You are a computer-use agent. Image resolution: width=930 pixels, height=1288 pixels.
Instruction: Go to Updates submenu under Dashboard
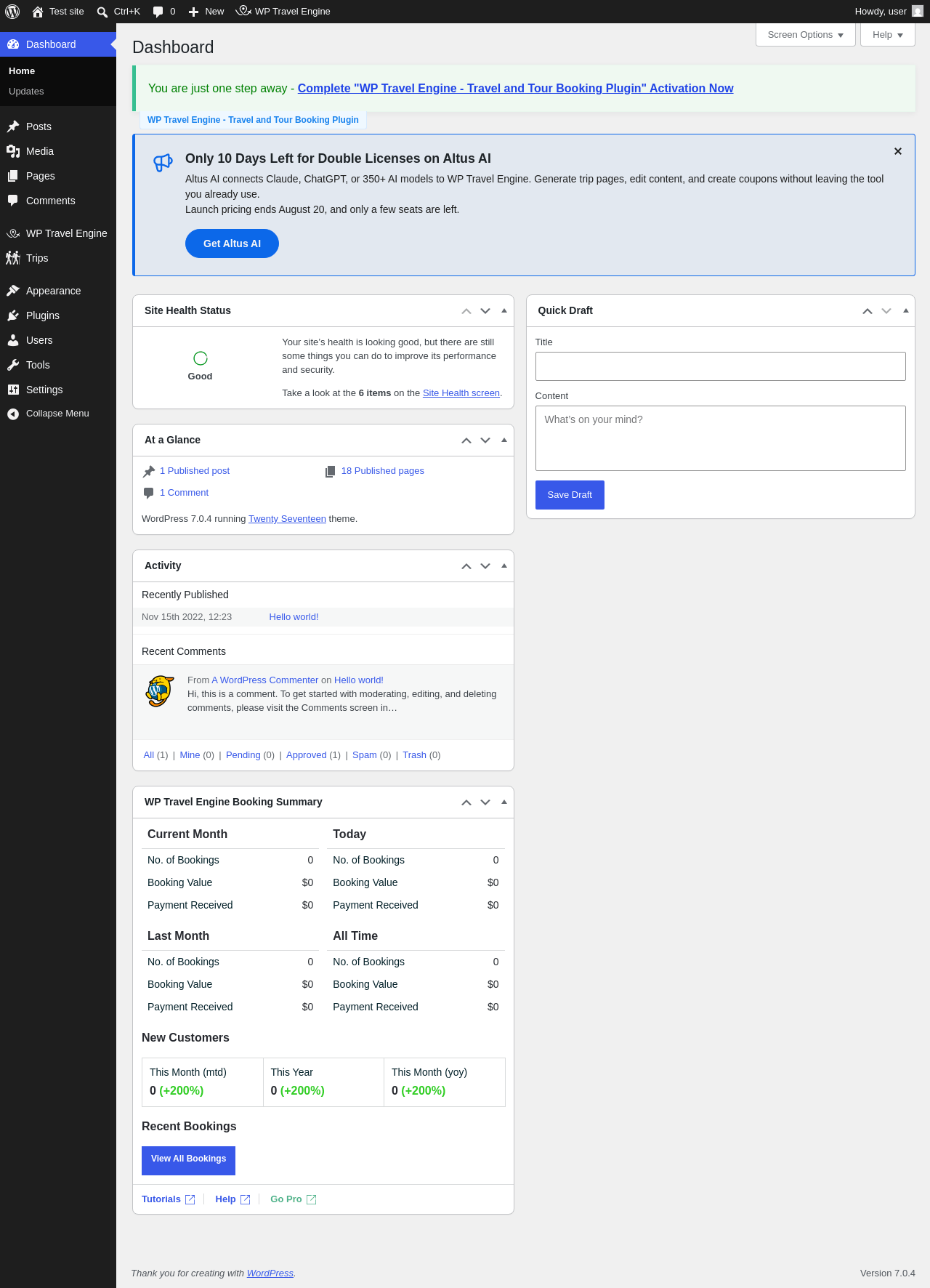(26, 92)
